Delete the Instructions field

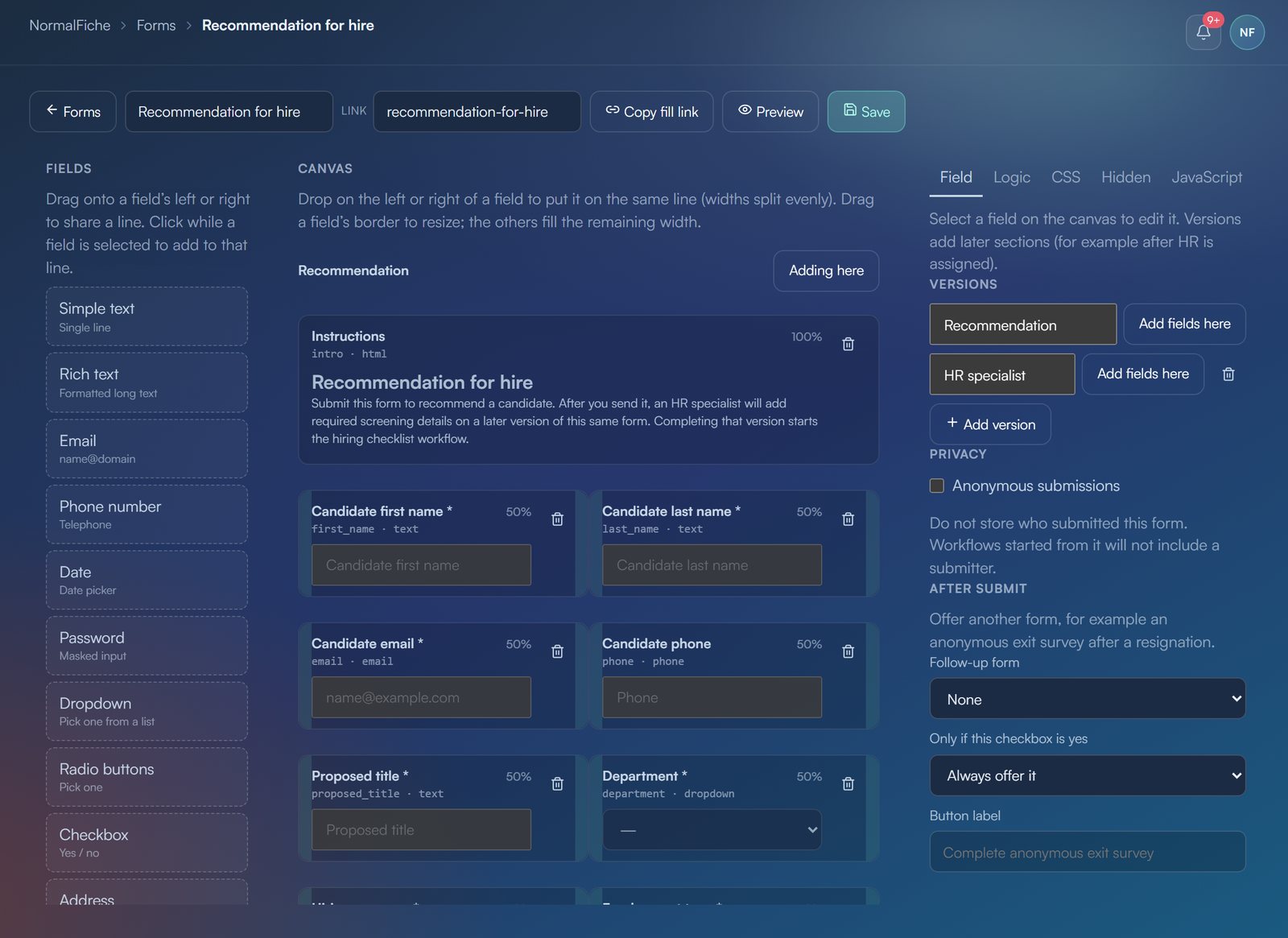coord(848,344)
